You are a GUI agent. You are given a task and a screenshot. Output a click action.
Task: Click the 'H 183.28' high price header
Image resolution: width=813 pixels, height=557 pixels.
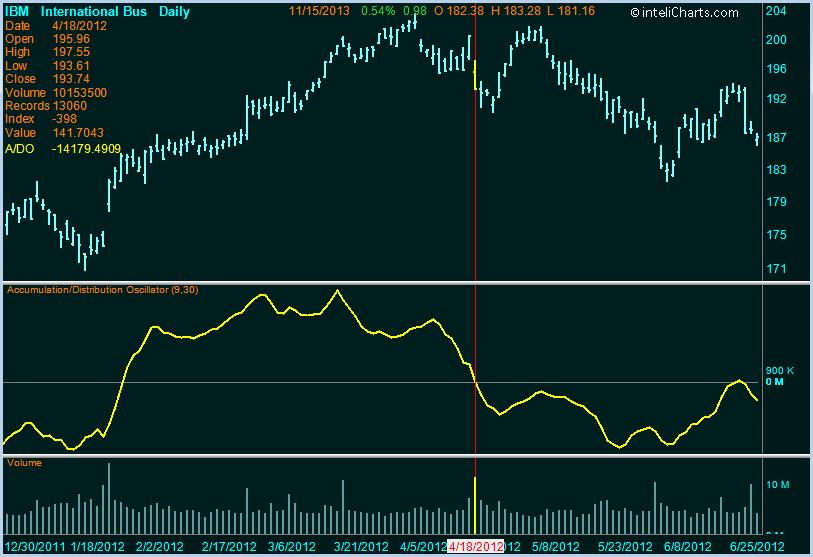tap(515, 11)
